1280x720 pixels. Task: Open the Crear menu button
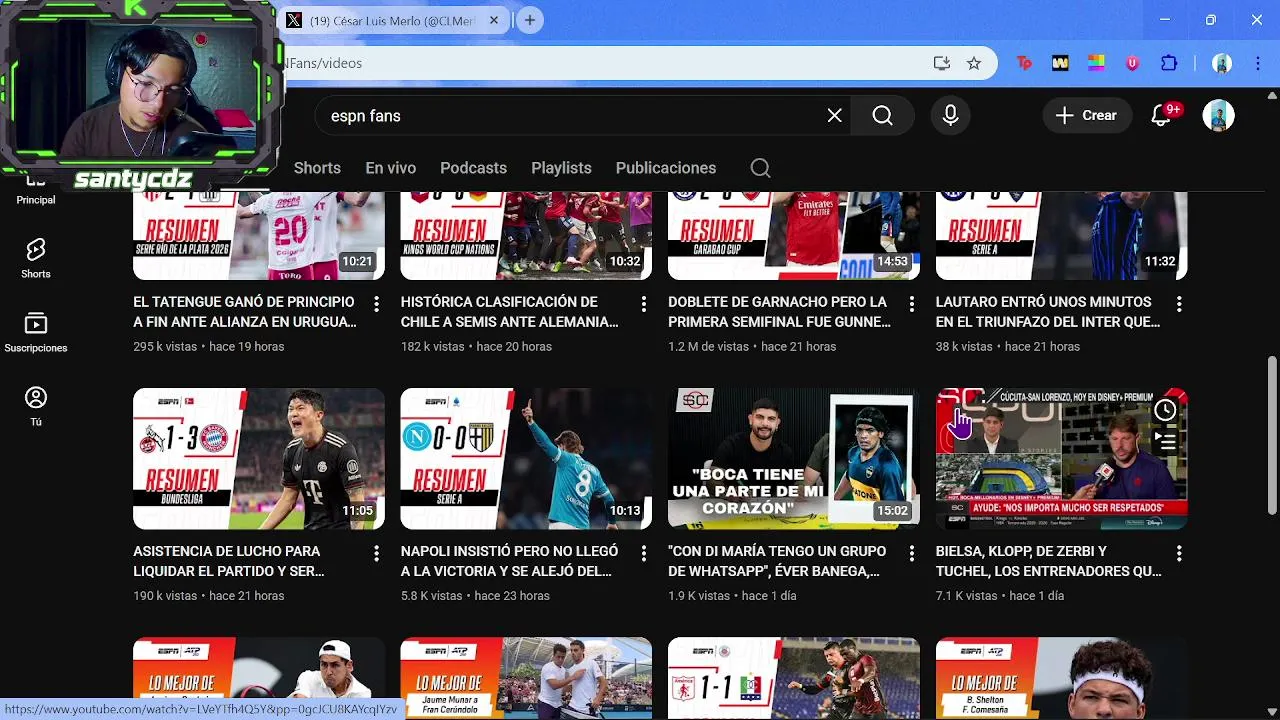[1087, 116]
